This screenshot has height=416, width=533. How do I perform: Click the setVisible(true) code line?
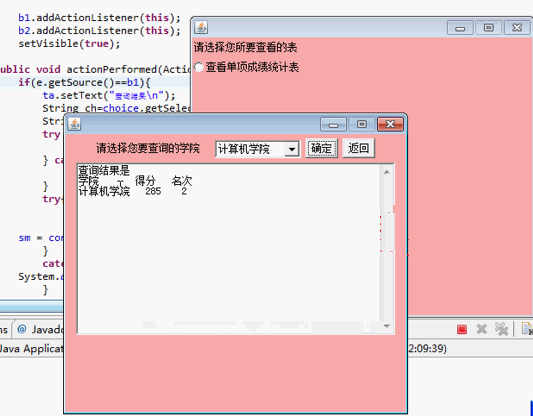pos(69,44)
